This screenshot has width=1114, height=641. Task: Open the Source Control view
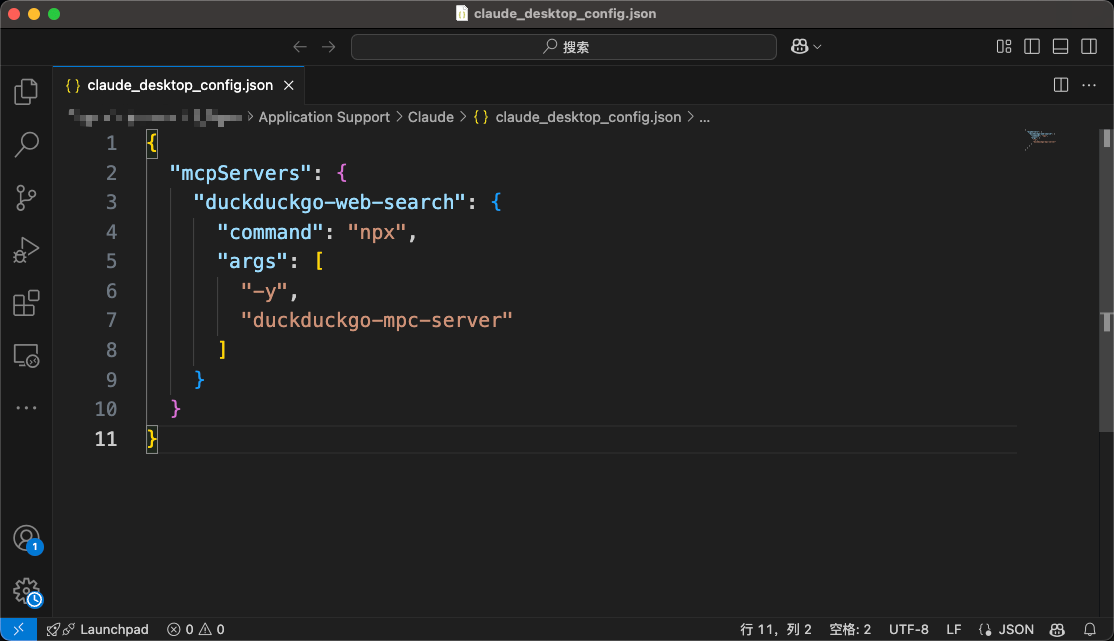[26, 198]
